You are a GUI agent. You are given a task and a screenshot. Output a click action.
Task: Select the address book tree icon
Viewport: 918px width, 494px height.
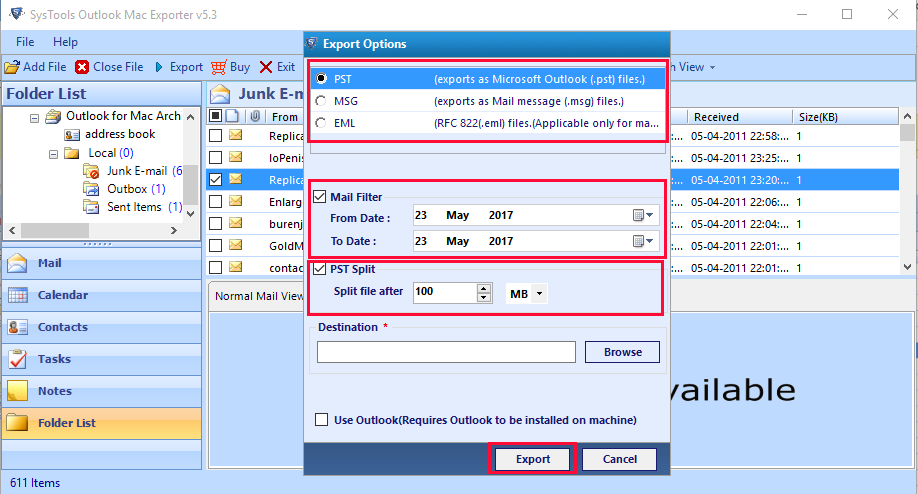[72, 135]
